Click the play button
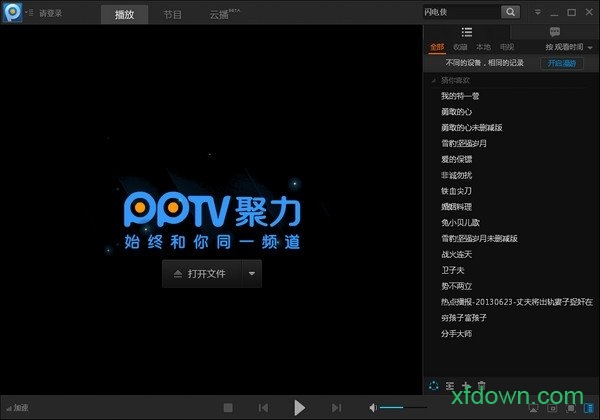 pyautogui.click(x=299, y=408)
